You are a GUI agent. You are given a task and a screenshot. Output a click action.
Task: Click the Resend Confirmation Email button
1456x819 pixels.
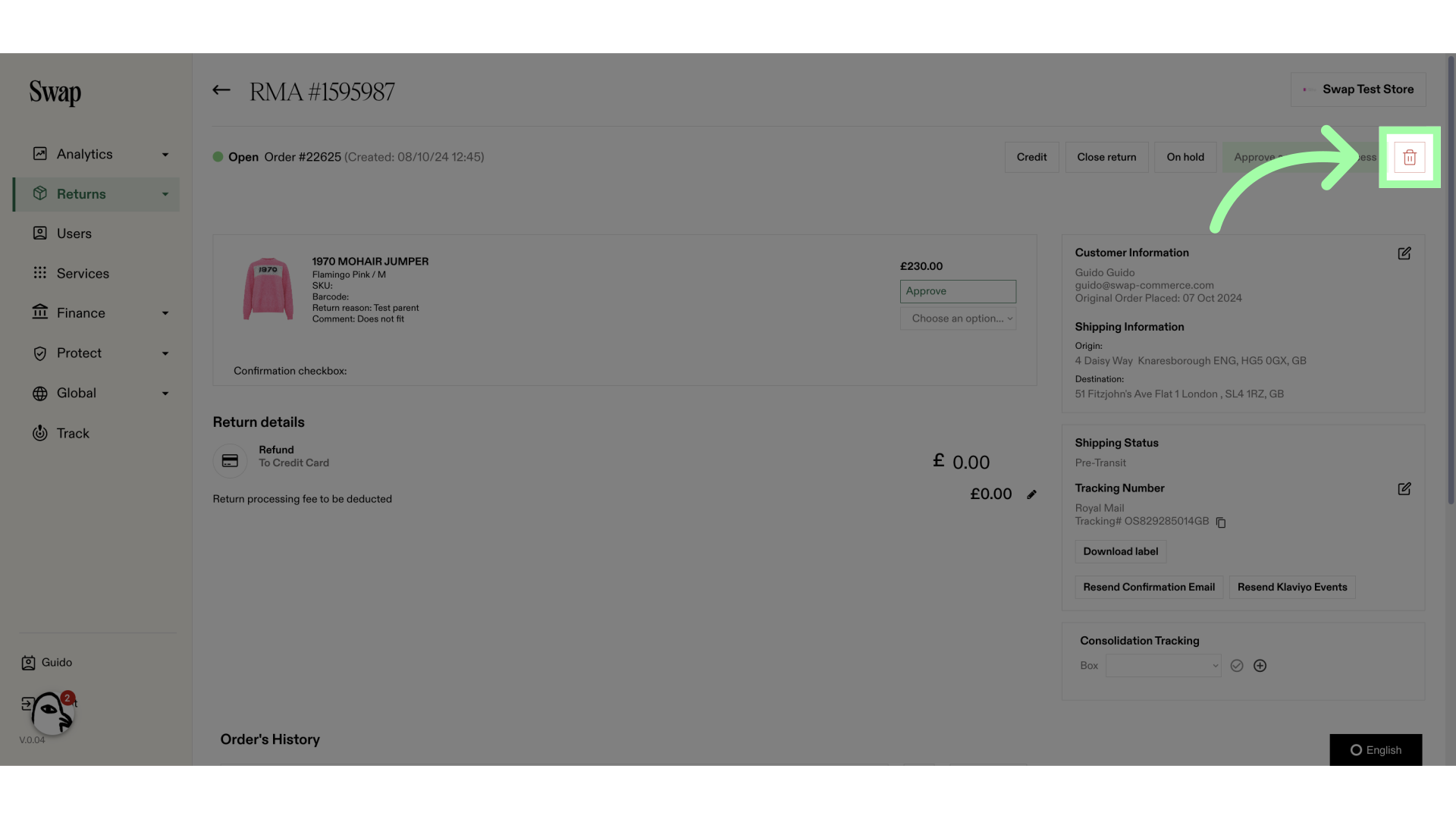point(1149,587)
